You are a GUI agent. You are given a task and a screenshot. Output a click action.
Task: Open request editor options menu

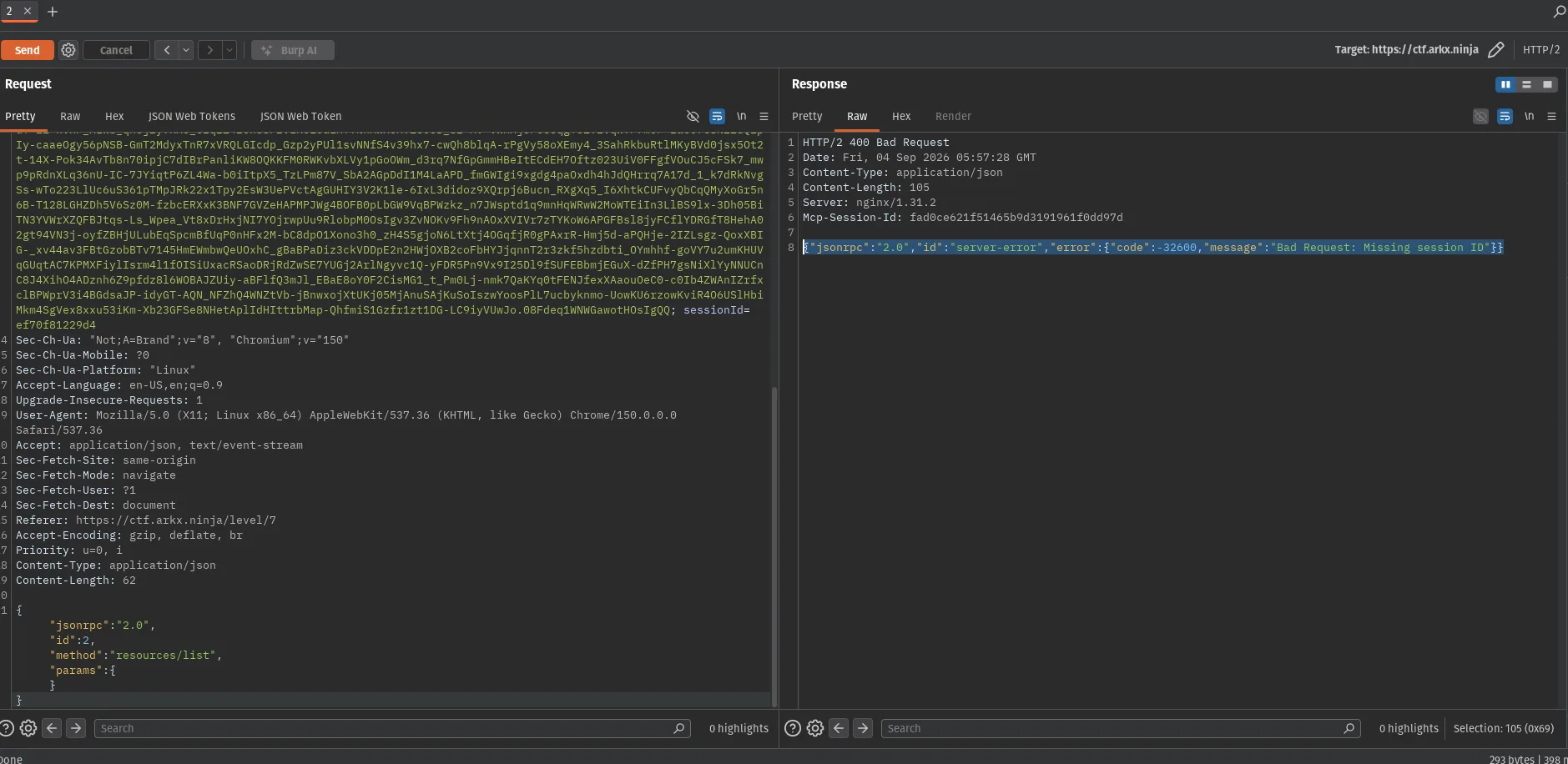tap(764, 116)
